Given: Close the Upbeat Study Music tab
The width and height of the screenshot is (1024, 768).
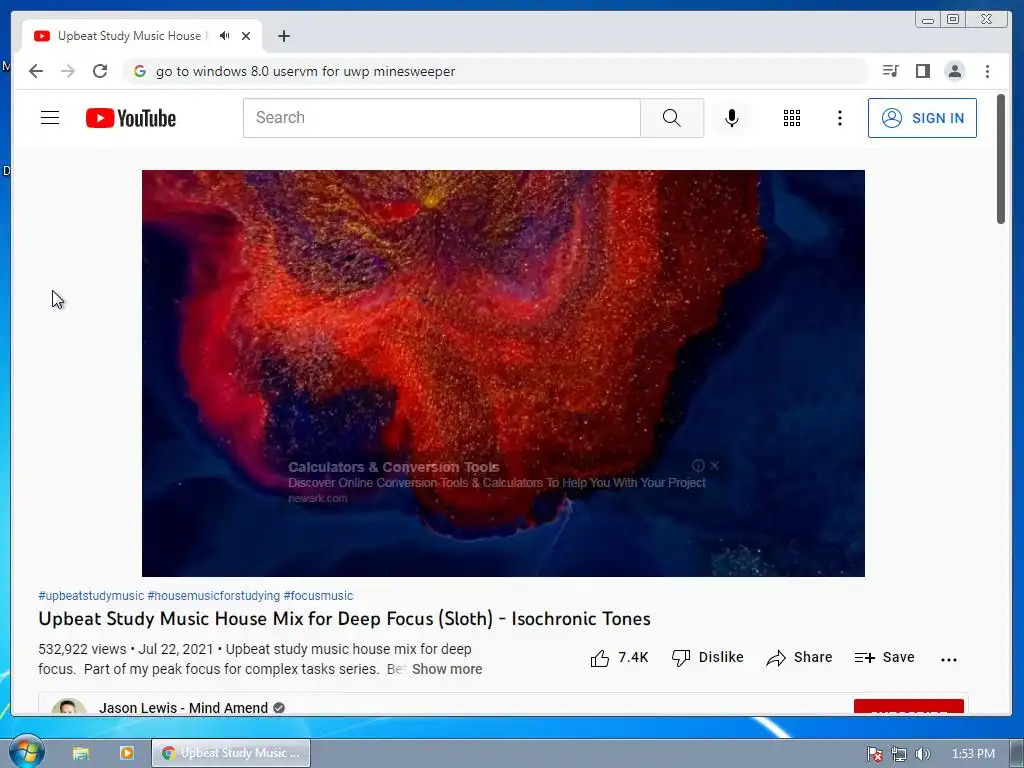Looking at the screenshot, I should (x=246, y=36).
